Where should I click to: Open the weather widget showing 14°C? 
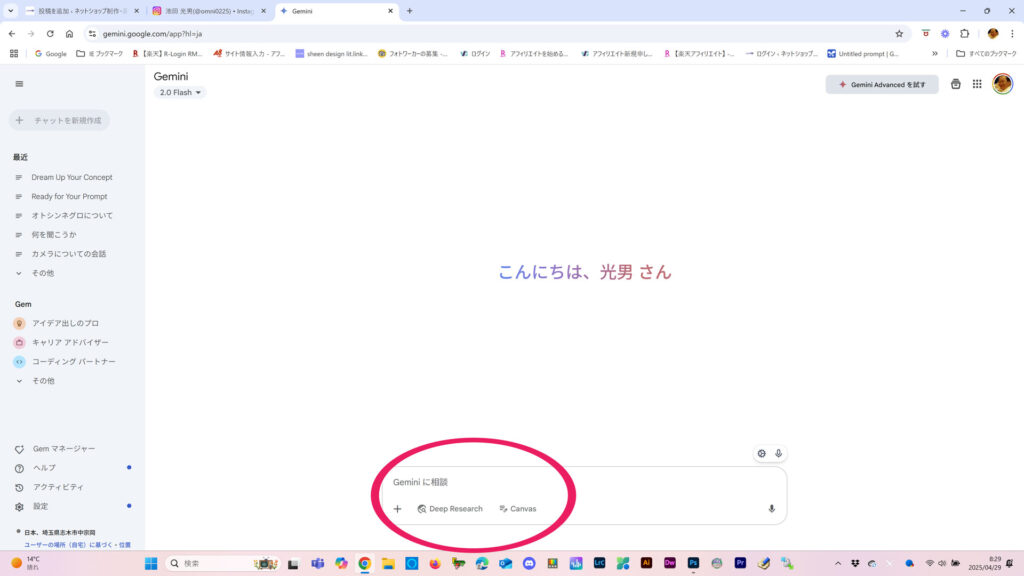point(25,564)
